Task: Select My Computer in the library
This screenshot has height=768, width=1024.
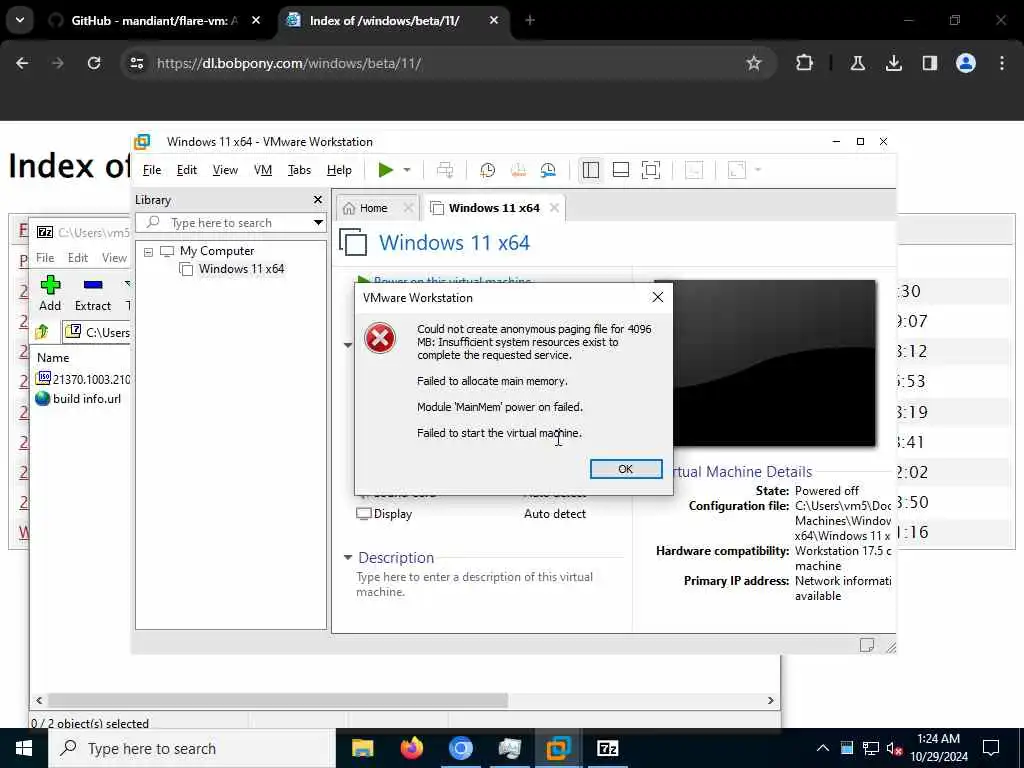Action: pyautogui.click(x=217, y=251)
